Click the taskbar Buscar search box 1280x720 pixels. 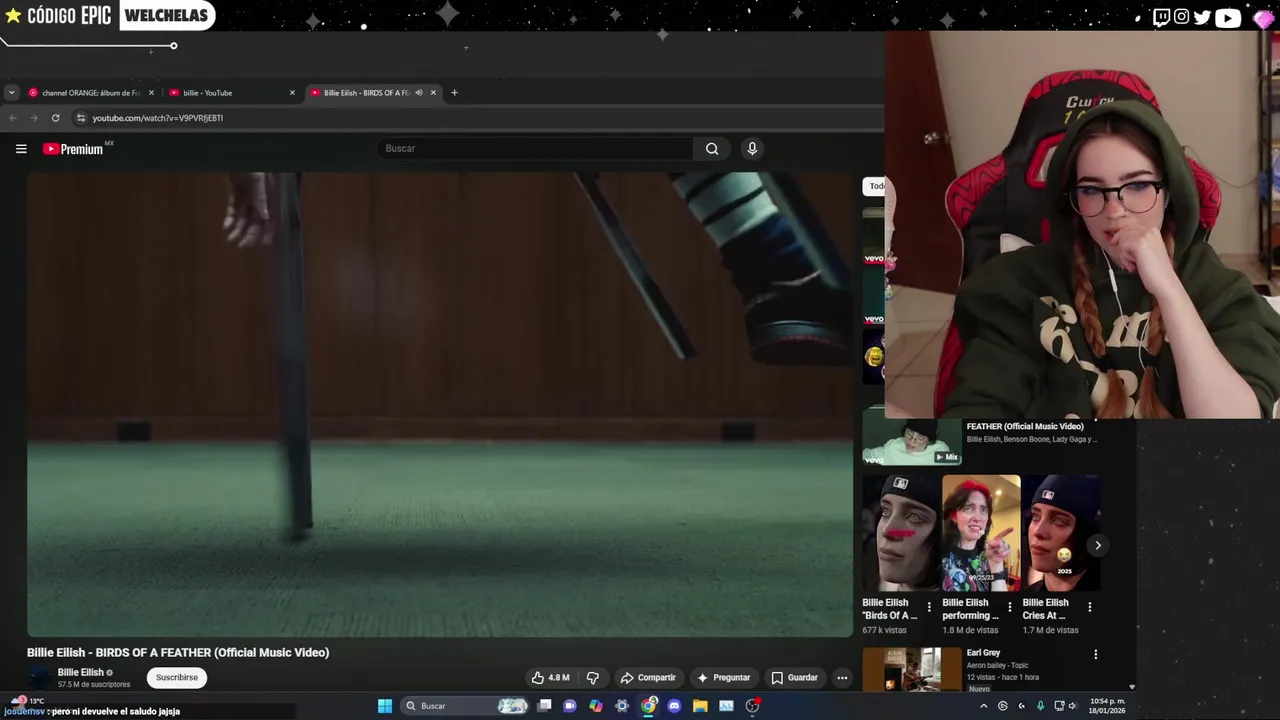click(465, 706)
